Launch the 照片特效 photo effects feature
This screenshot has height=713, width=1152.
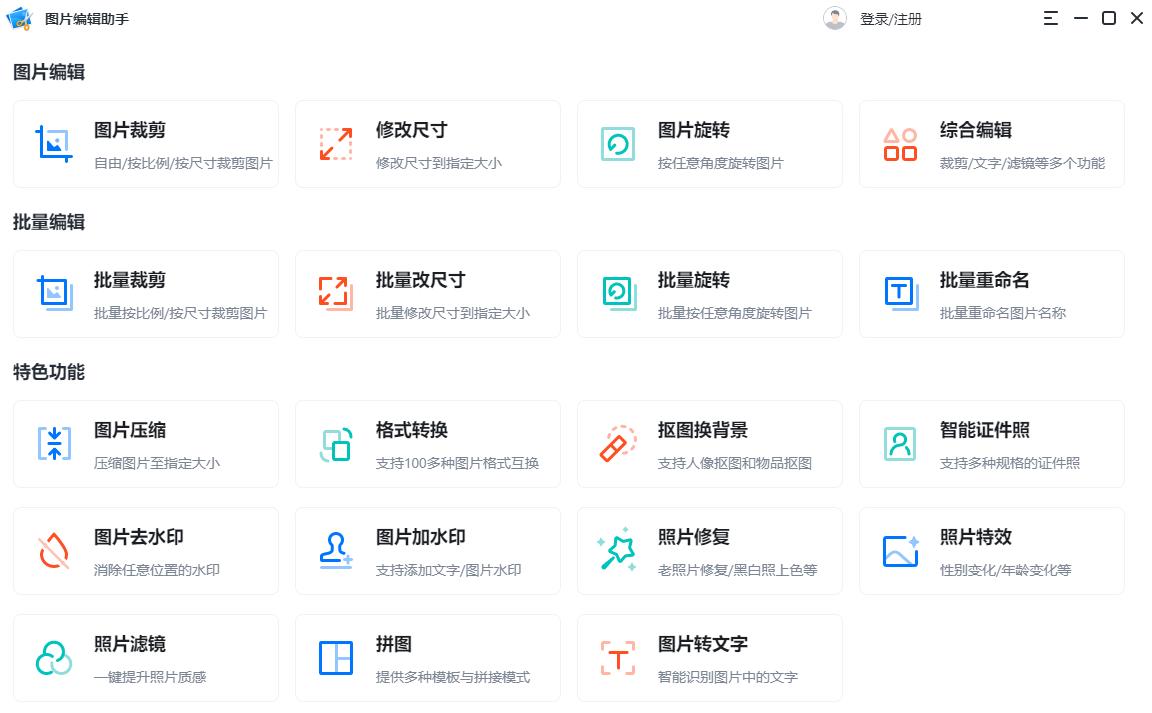point(991,551)
